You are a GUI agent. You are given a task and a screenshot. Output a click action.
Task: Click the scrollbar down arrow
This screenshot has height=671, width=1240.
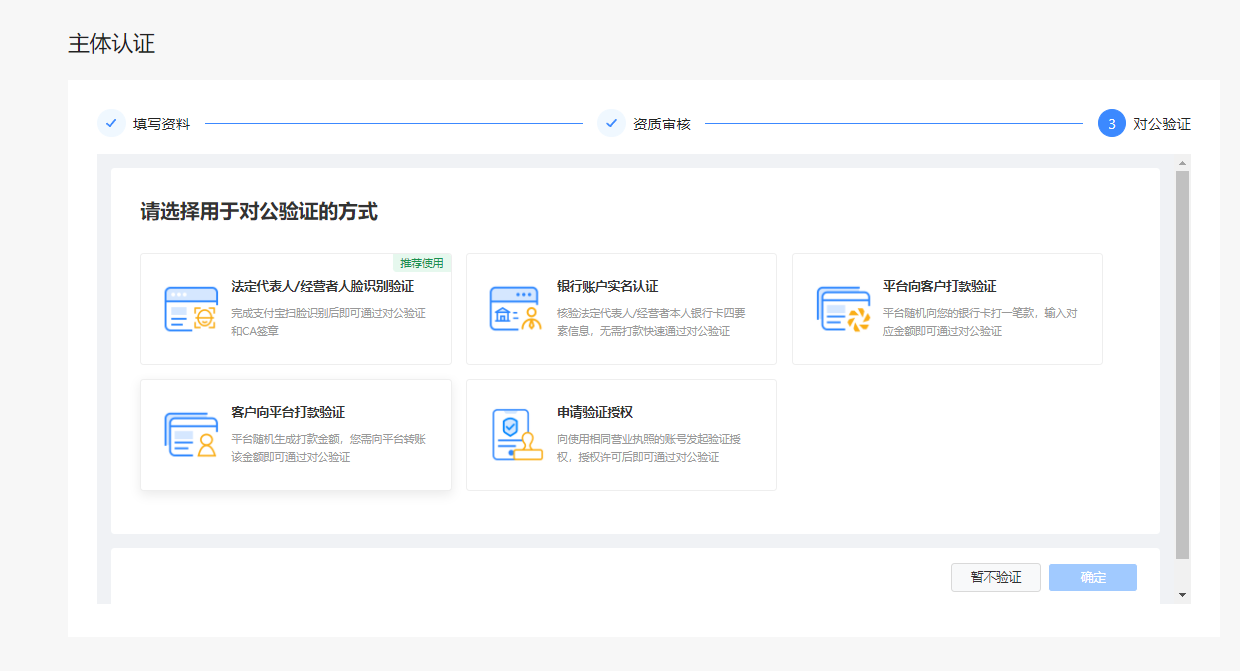point(1182,595)
